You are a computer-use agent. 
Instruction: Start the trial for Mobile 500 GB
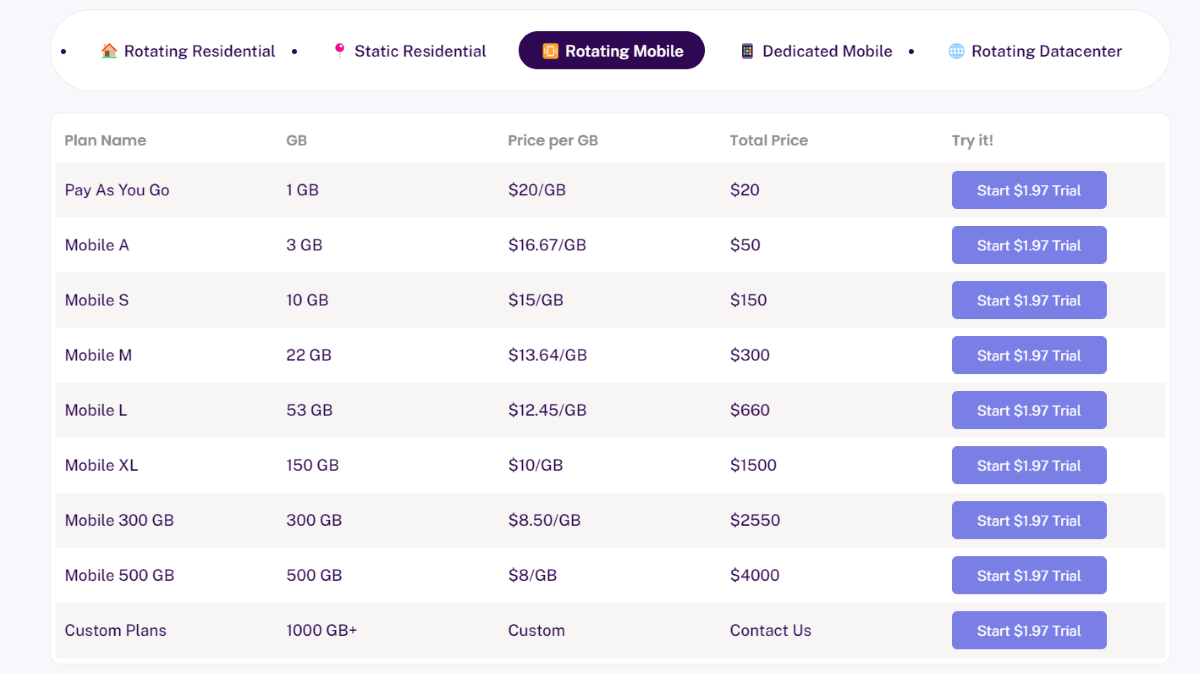(1029, 575)
